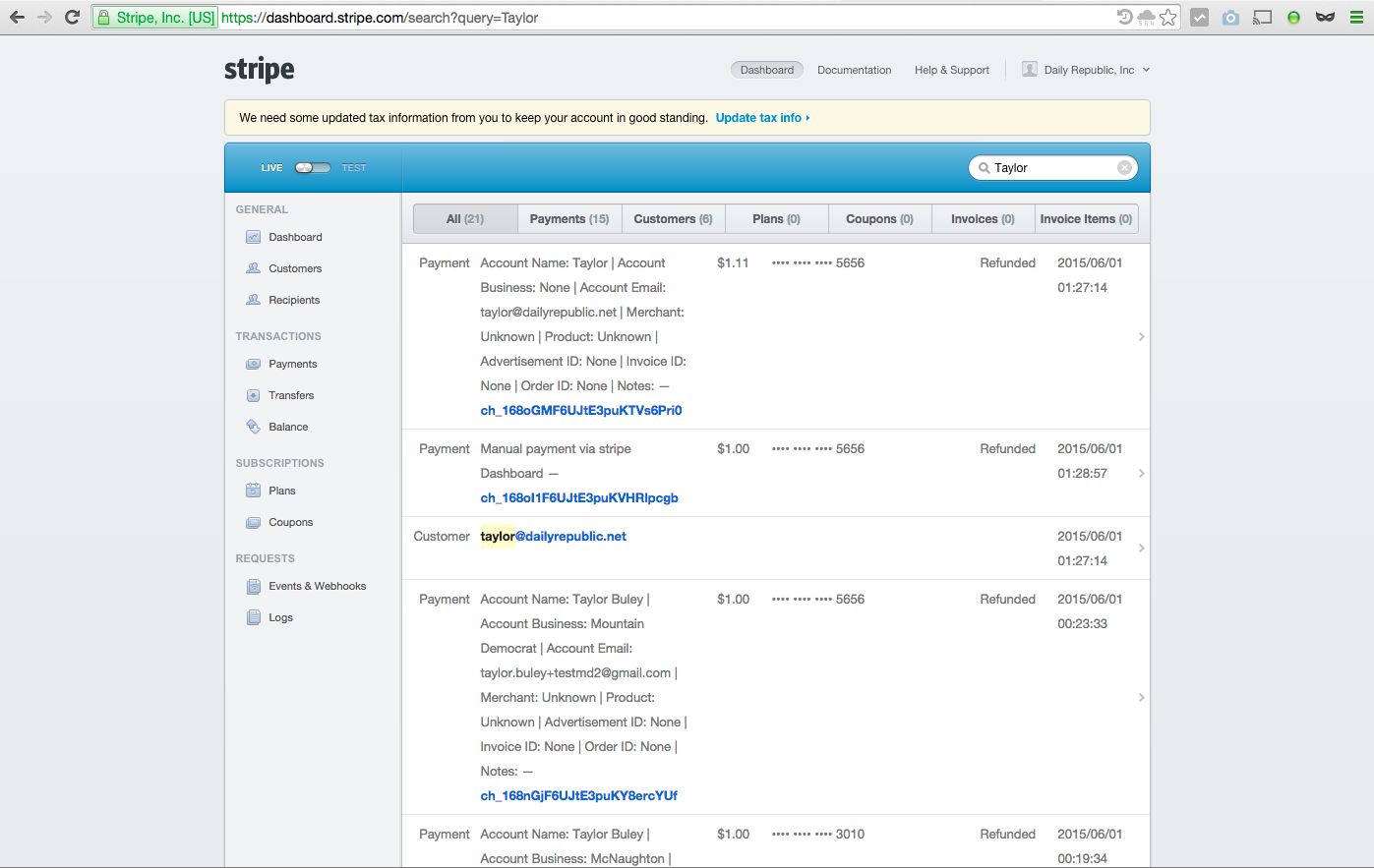Open Customers via its sidebar icon

coord(253,268)
